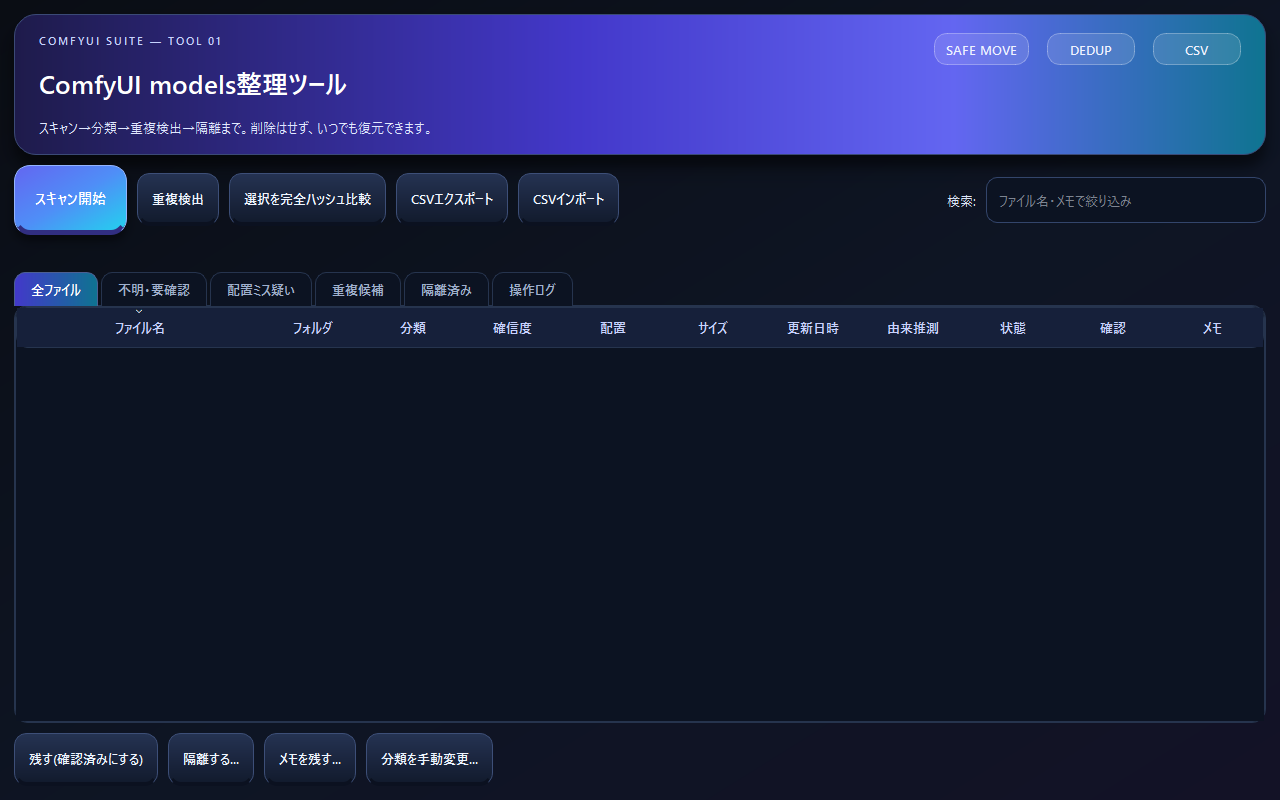Run duplicate detection via 重複検出
This screenshot has width=1280, height=800.
tap(178, 199)
